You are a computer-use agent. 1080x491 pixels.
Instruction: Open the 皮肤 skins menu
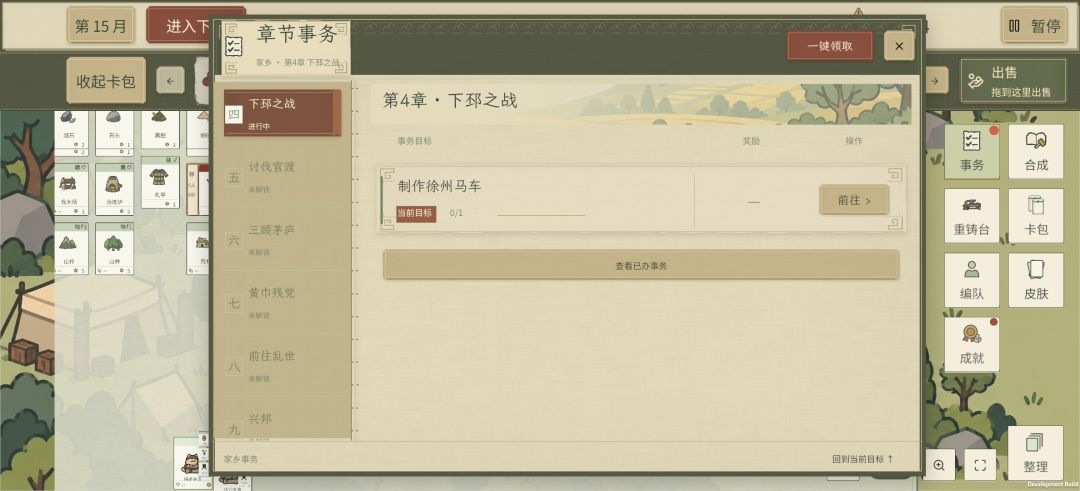click(1036, 280)
